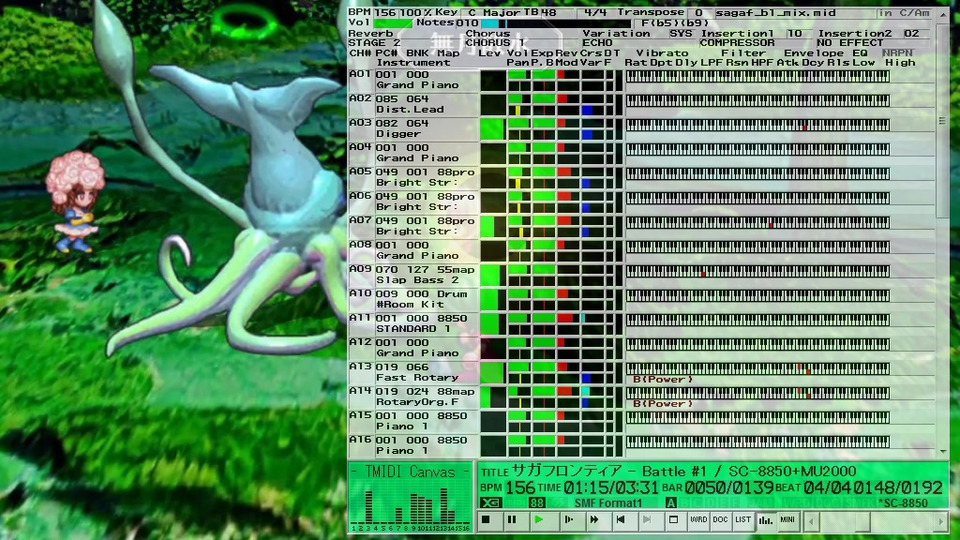Click the channel list scroll-down arrow
The width and height of the screenshot is (960, 540).
(943, 451)
